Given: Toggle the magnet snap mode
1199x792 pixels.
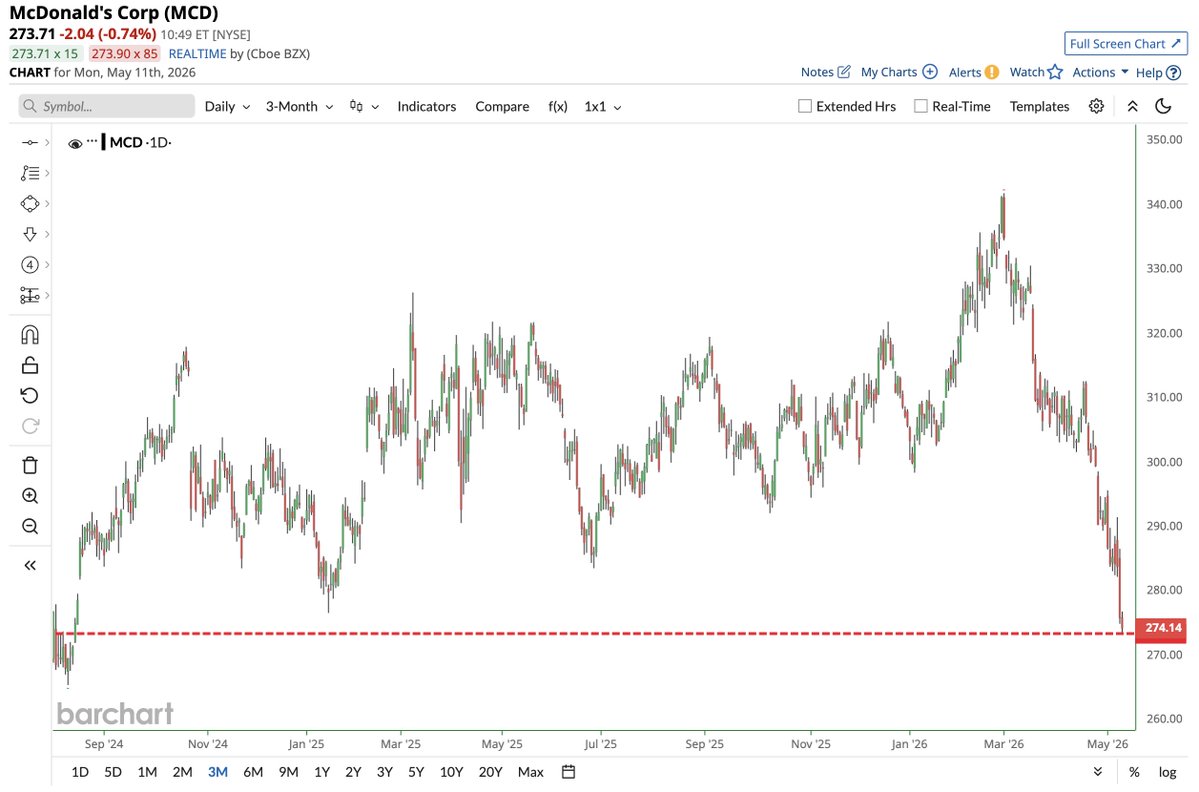Looking at the screenshot, I should click(x=30, y=335).
